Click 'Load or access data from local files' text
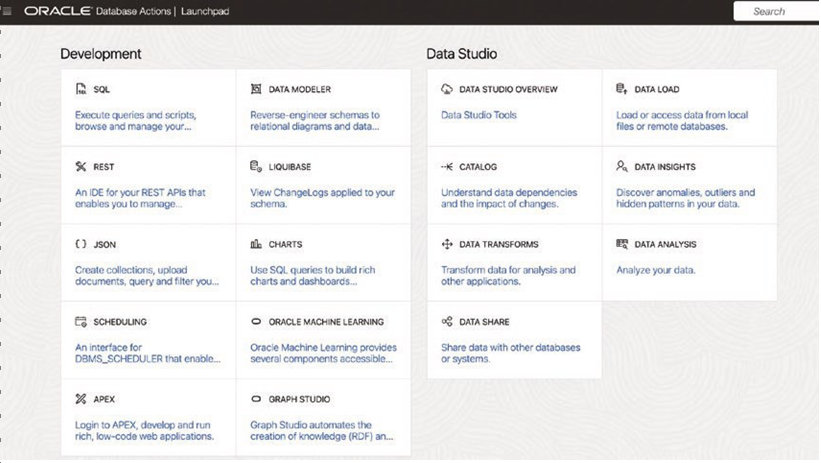This screenshot has width=821, height=463. click(682, 120)
